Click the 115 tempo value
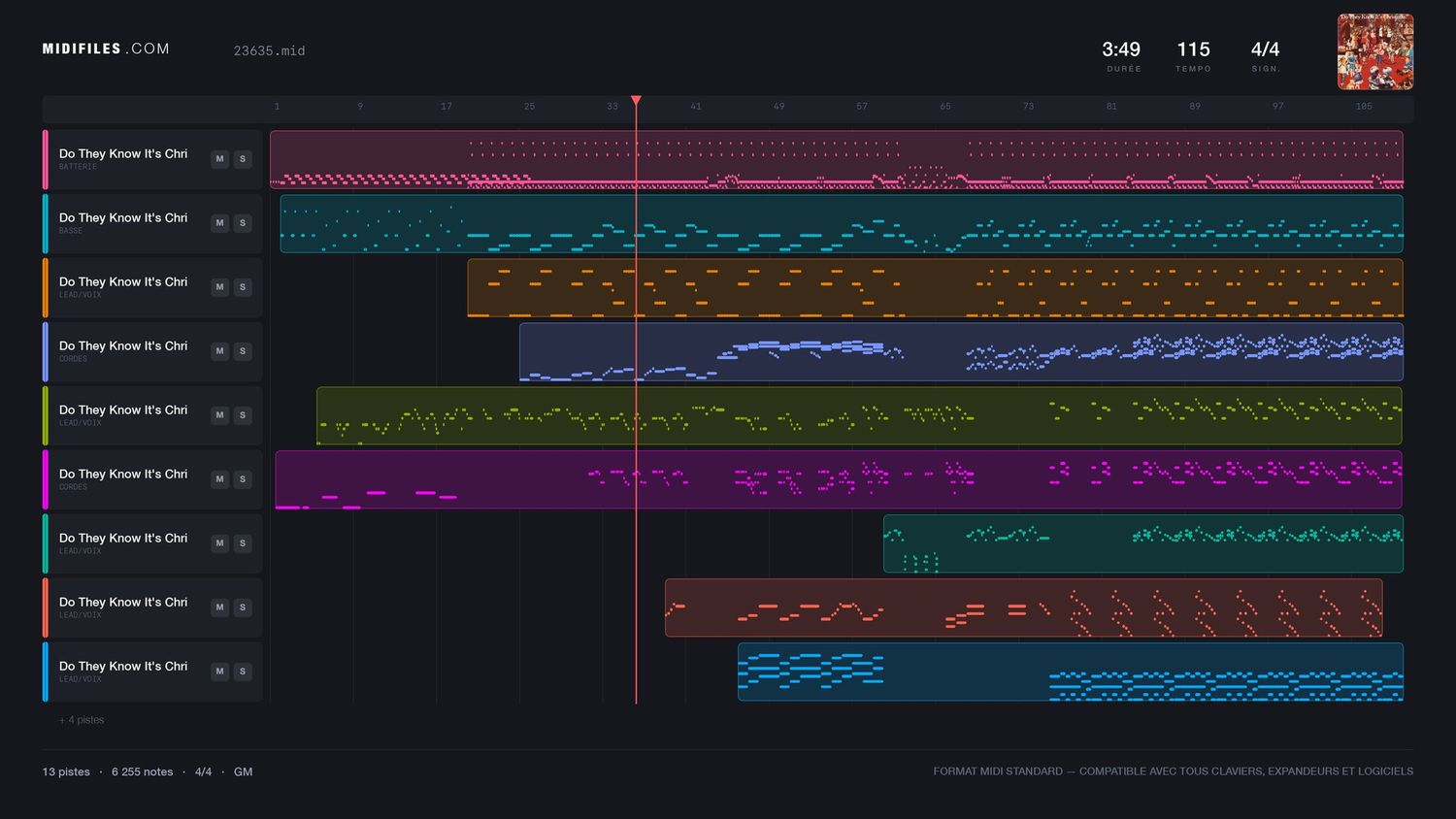1456x819 pixels. [x=1193, y=49]
